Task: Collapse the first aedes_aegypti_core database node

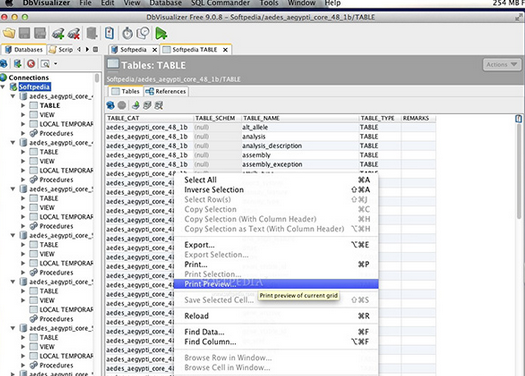Action: coord(13,96)
